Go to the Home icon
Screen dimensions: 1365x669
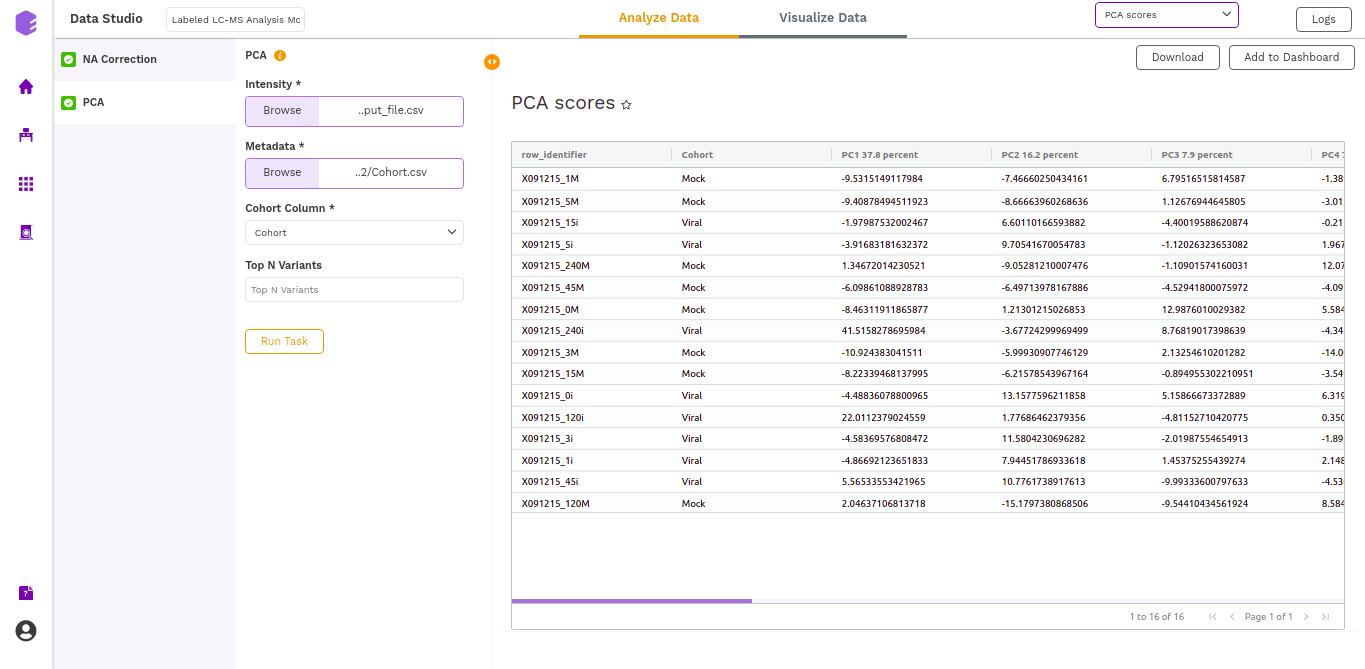pos(26,87)
